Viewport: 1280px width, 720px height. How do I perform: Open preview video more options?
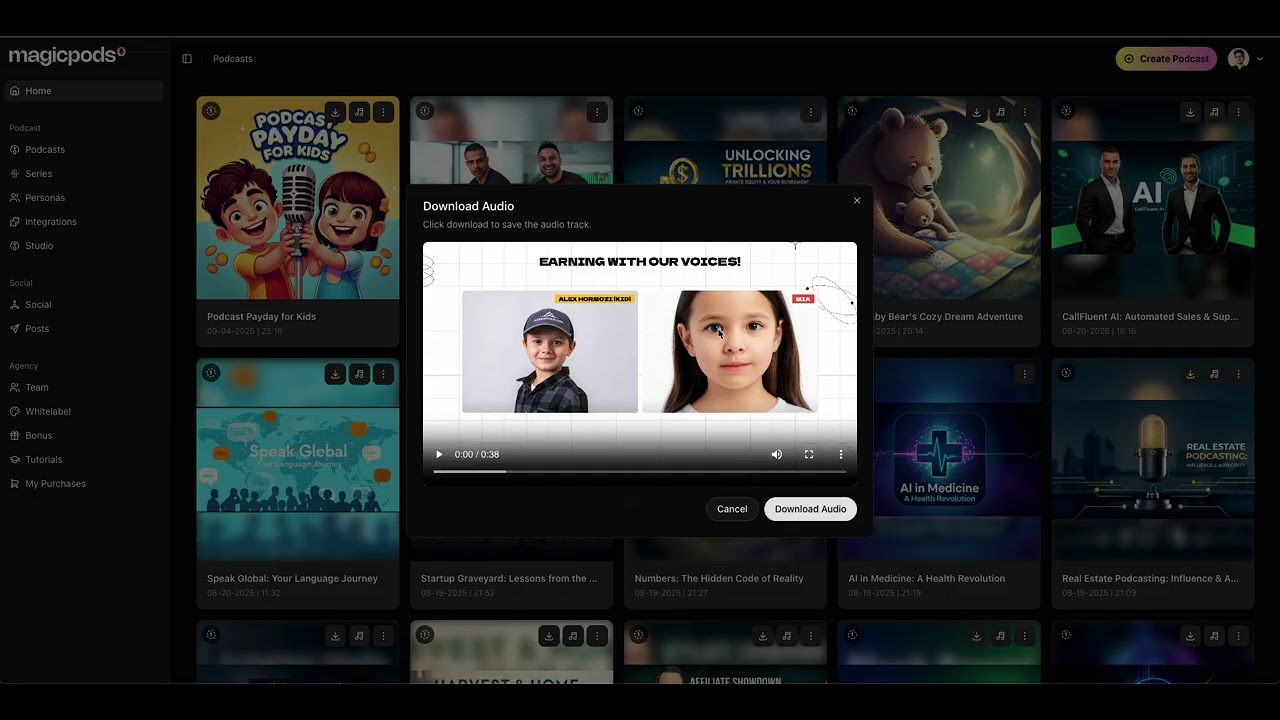coord(841,454)
